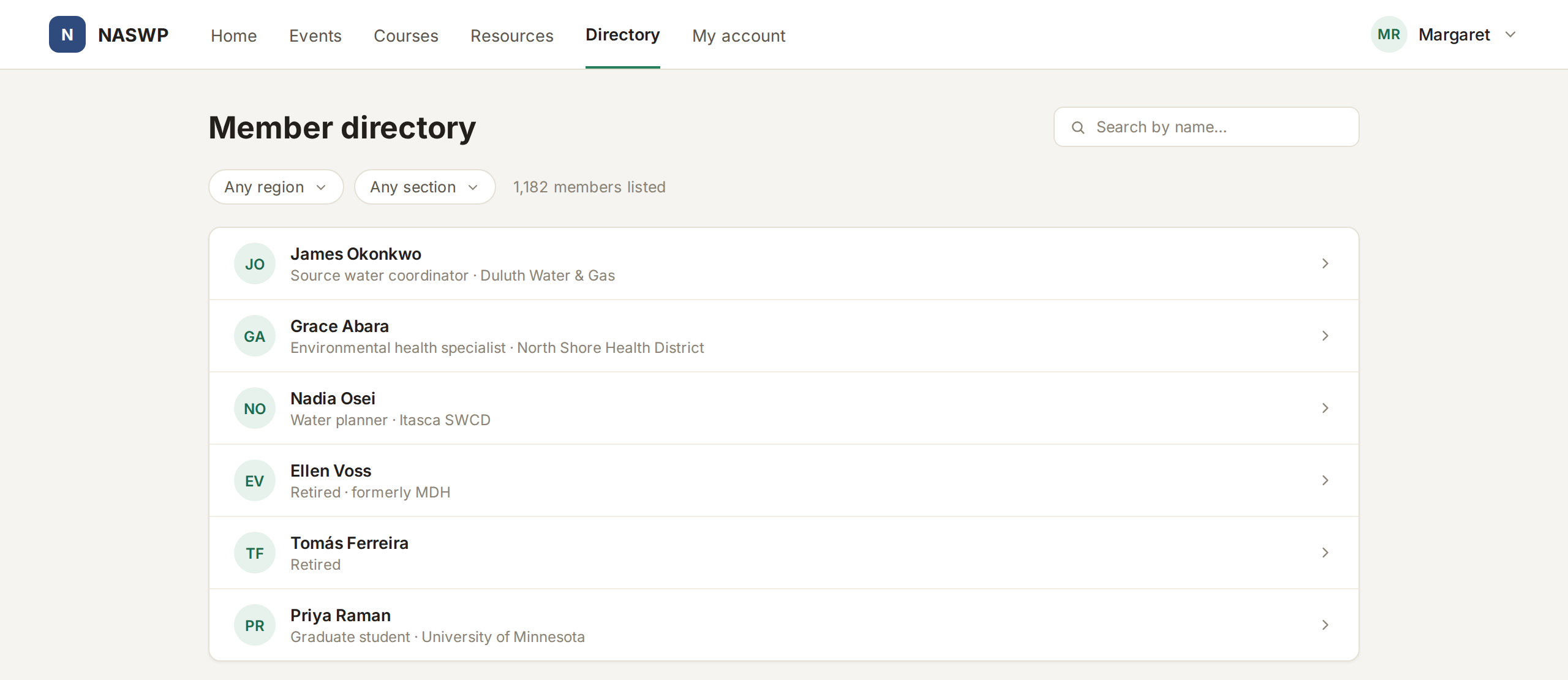Screen dimensions: 1568x680
Task: Click 'Source water coordinator · Duluth Water & Gas'
Action: tap(453, 276)
